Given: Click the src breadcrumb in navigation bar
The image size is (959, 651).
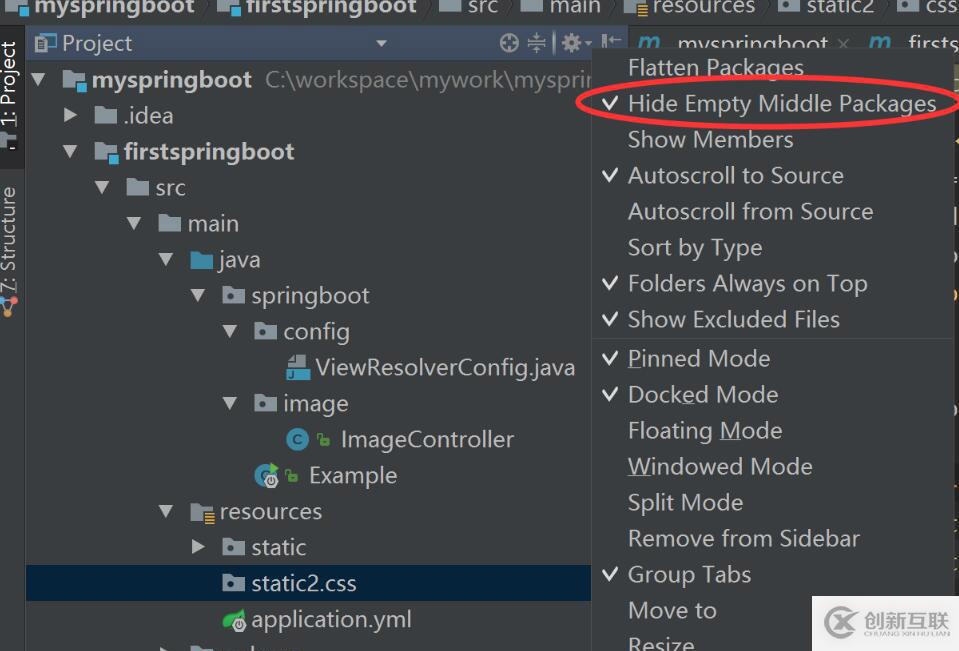Looking at the screenshot, I should (481, 7).
